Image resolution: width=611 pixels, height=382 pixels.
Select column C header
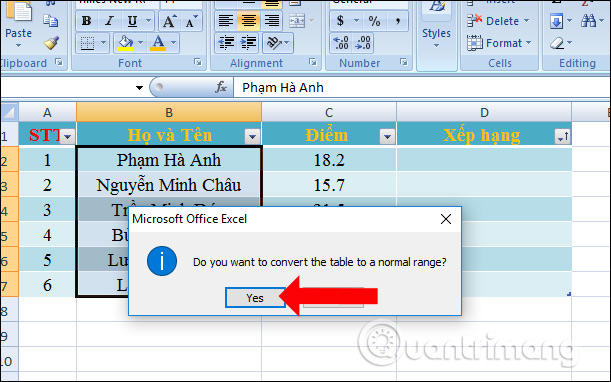329,112
